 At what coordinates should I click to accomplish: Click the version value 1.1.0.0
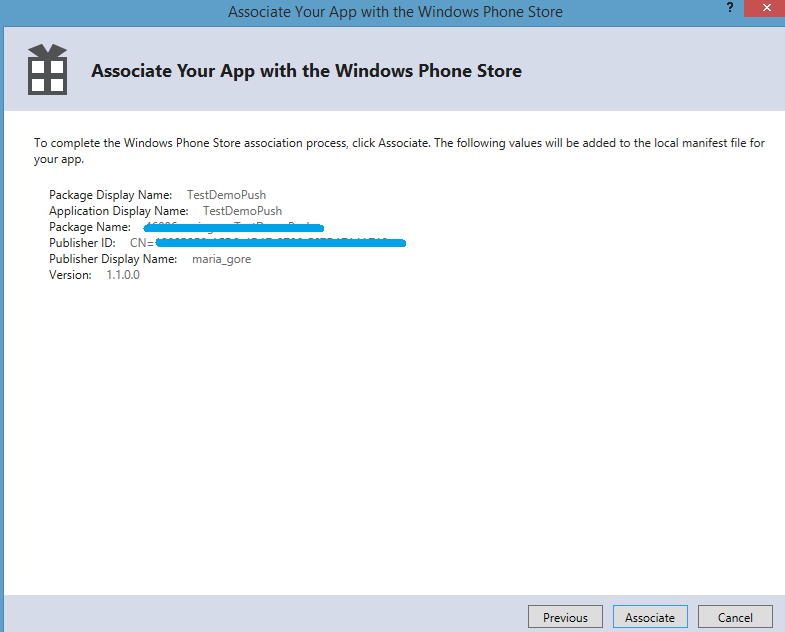pos(123,275)
